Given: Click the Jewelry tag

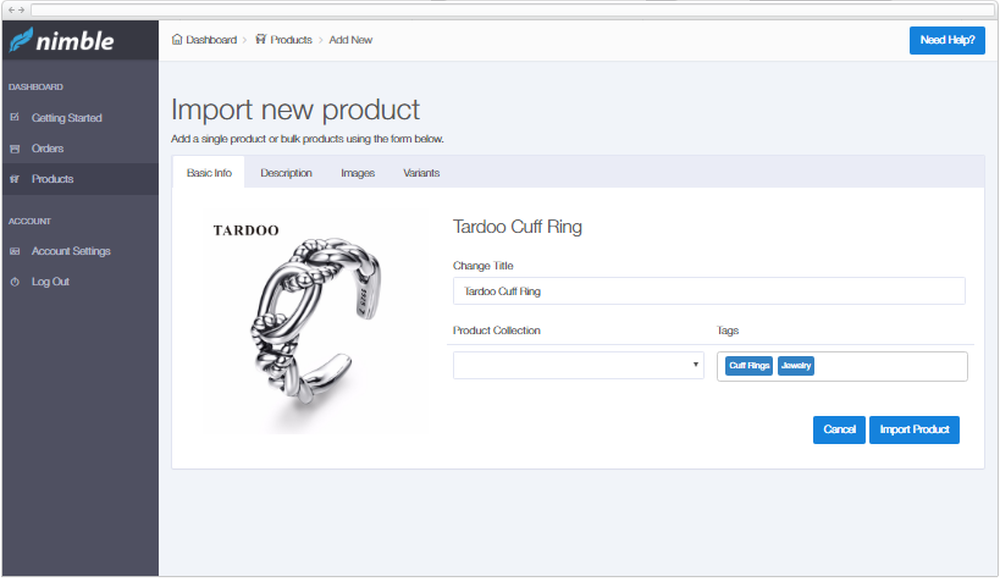Looking at the screenshot, I should coord(796,366).
